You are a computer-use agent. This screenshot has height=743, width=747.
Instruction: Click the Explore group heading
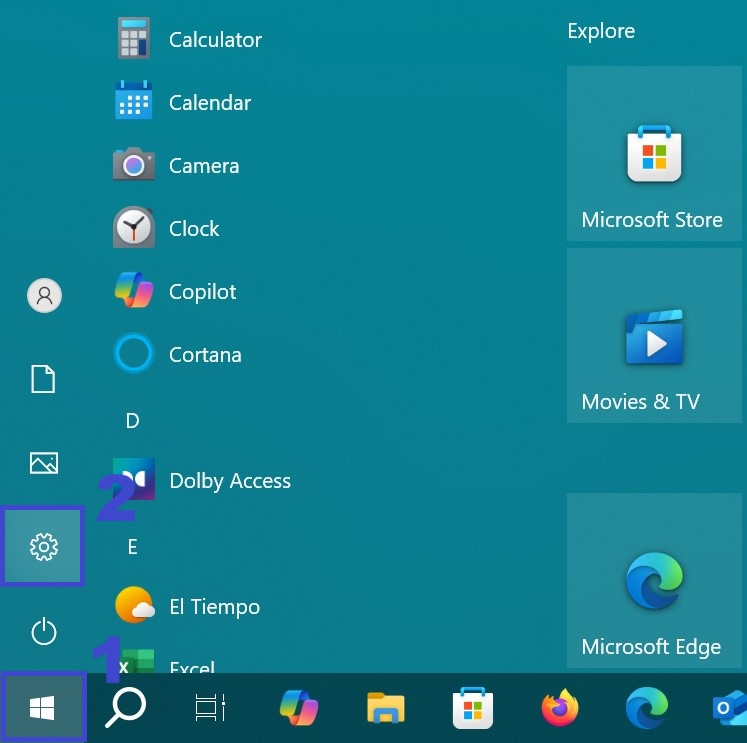click(601, 31)
